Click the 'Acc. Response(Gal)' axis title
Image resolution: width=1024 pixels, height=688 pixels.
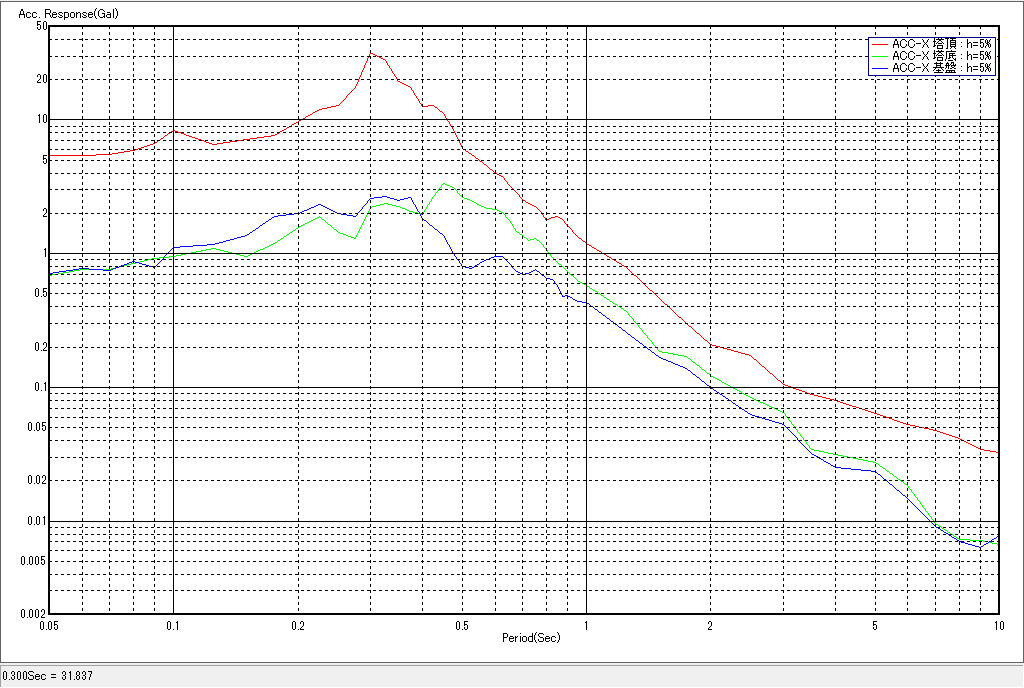pos(62,12)
